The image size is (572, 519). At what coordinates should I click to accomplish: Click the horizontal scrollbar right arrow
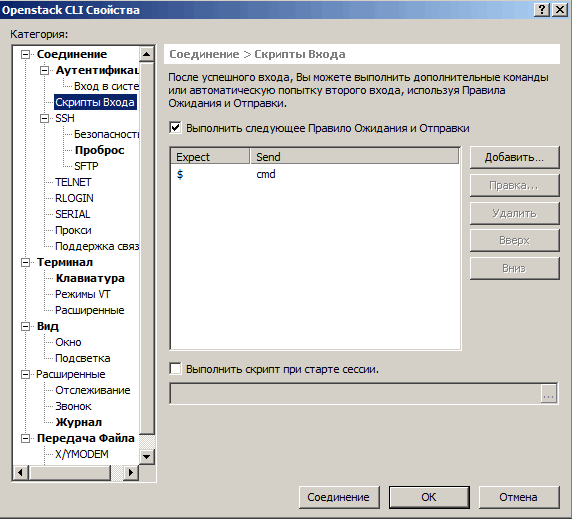131,472
